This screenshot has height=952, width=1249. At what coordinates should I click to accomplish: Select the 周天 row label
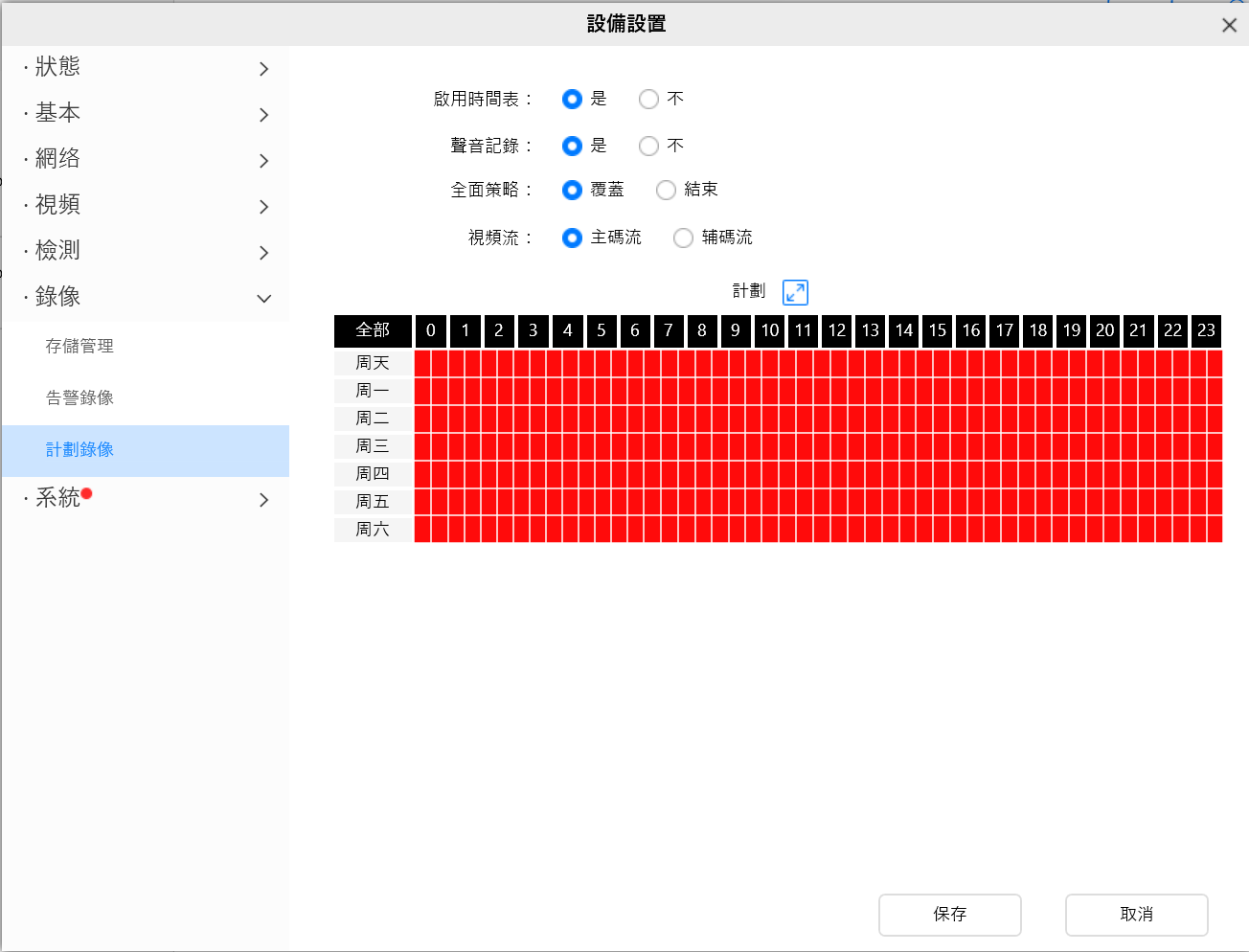(x=373, y=363)
